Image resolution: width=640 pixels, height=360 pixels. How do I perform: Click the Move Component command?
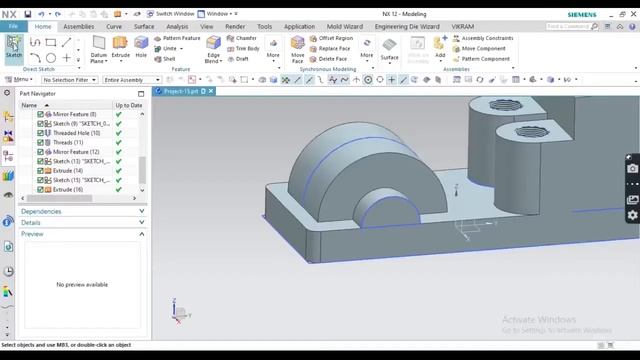(479, 49)
